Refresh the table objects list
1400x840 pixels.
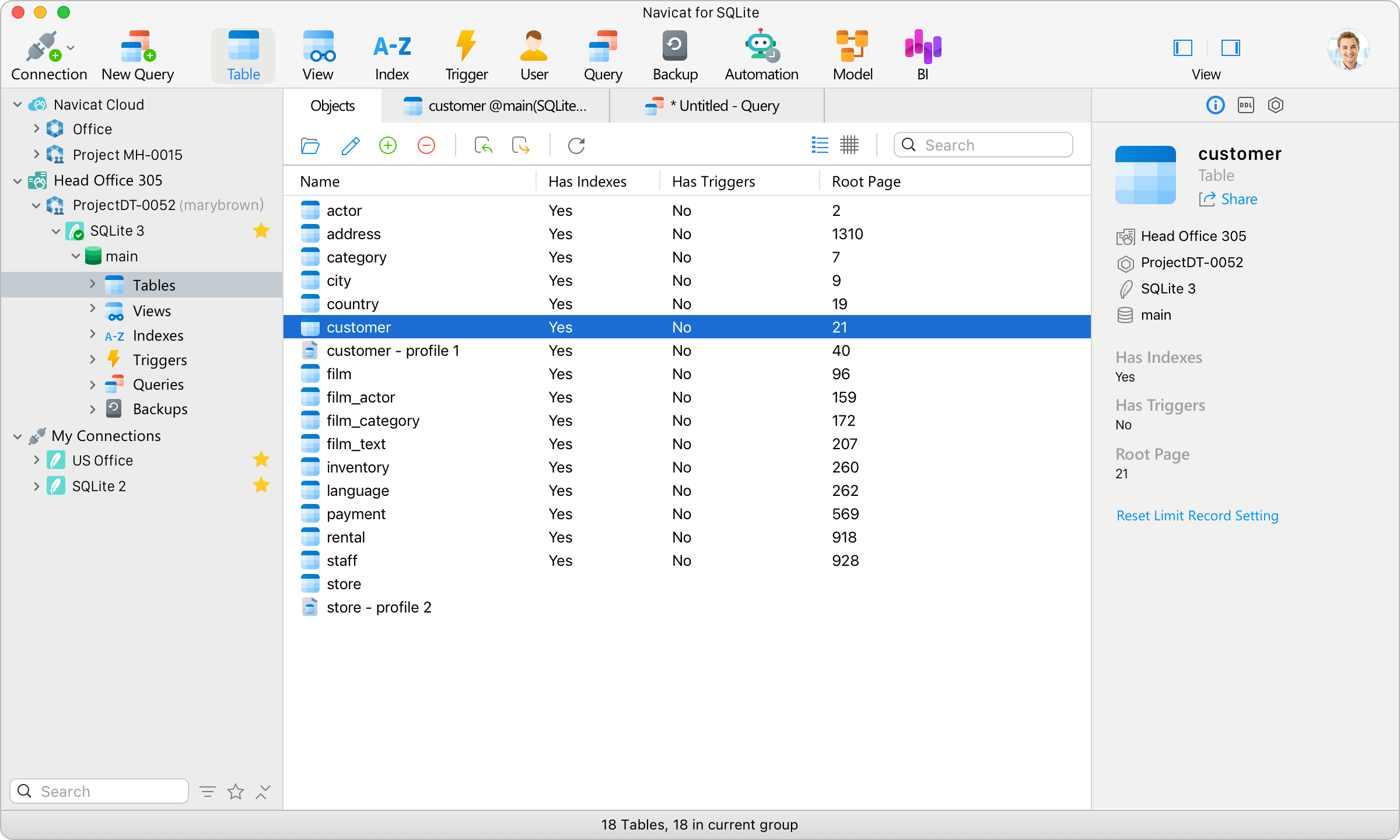[576, 145]
